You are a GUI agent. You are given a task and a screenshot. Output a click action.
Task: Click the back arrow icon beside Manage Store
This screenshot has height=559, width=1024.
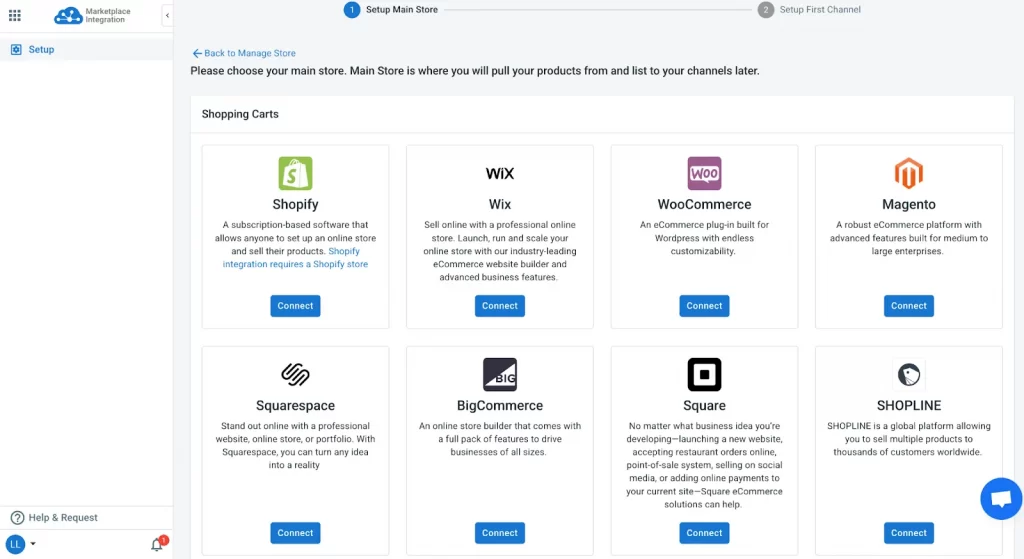[197, 54]
